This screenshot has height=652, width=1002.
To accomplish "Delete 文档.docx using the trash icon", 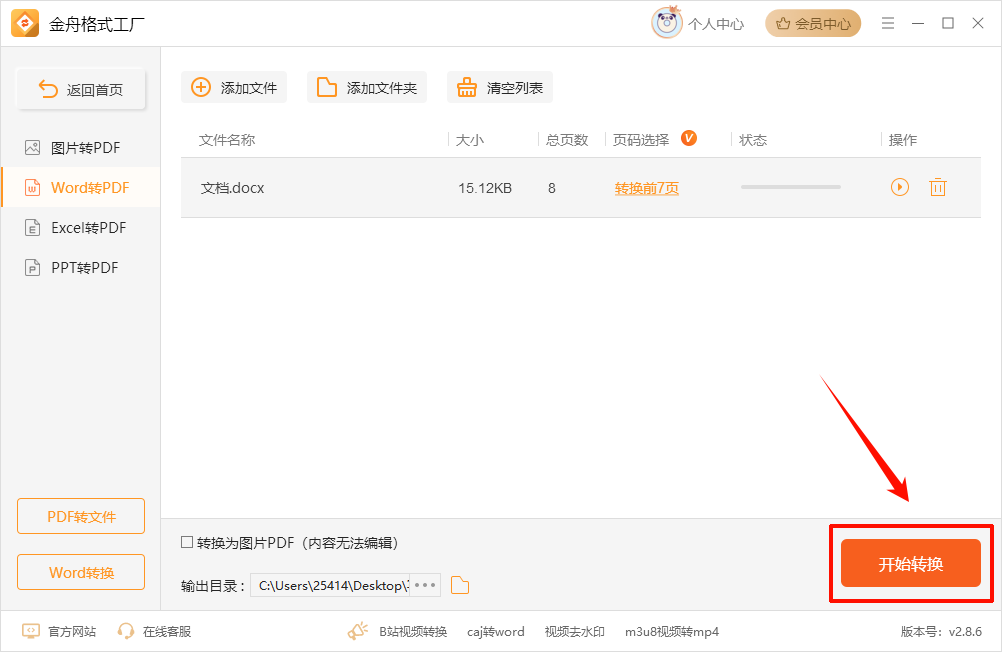I will click(938, 187).
